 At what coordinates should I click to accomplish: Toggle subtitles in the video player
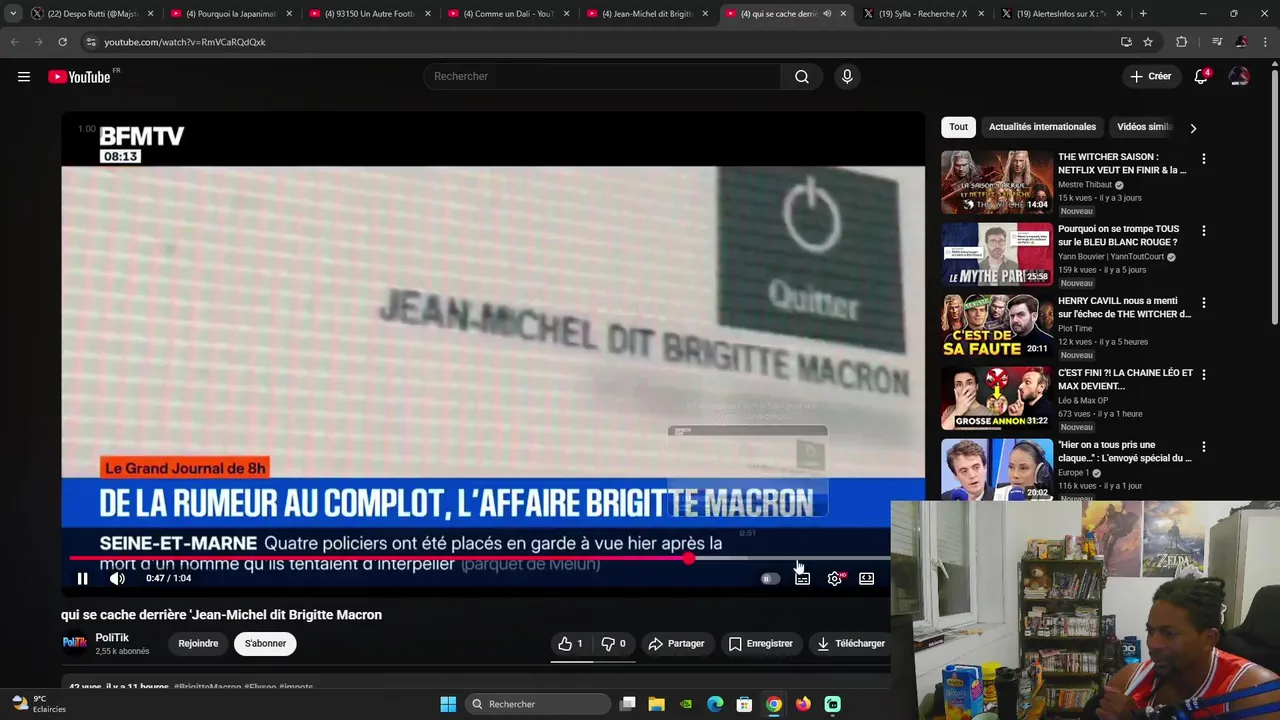802,578
